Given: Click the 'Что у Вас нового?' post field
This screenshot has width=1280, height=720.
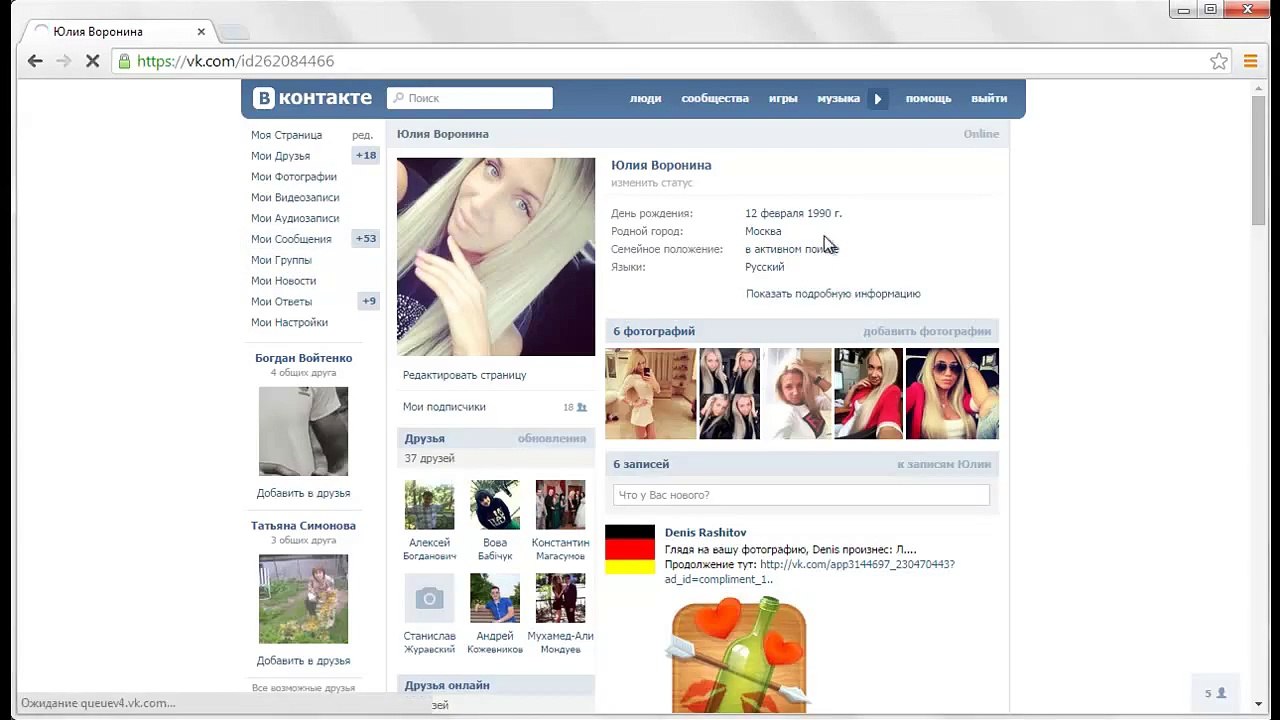Looking at the screenshot, I should pyautogui.click(x=801, y=495).
